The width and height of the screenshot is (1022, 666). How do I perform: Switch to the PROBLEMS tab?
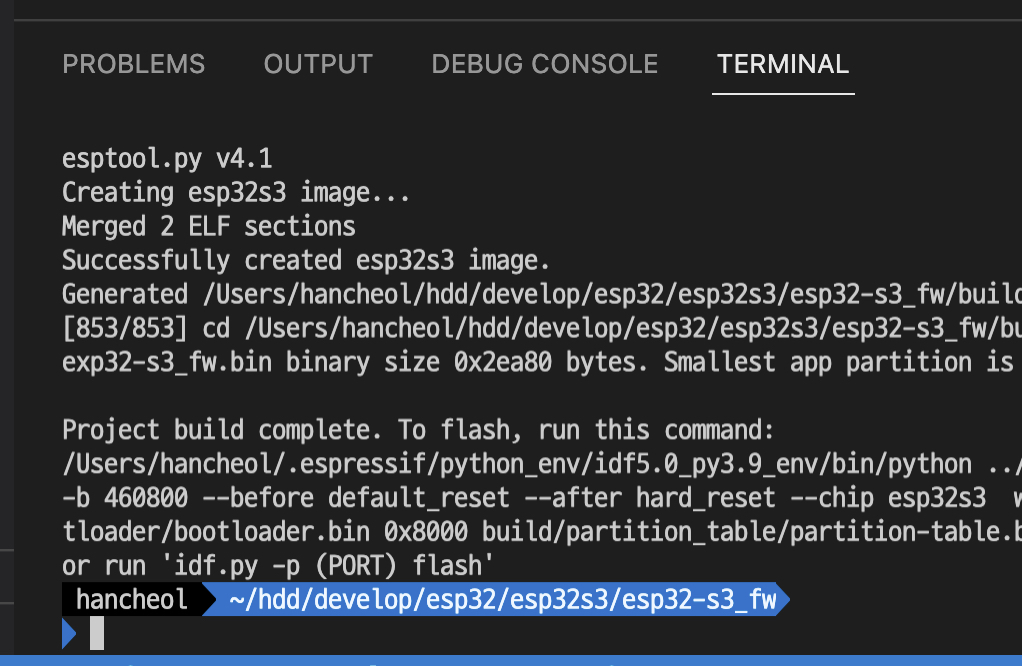pyautogui.click(x=133, y=65)
